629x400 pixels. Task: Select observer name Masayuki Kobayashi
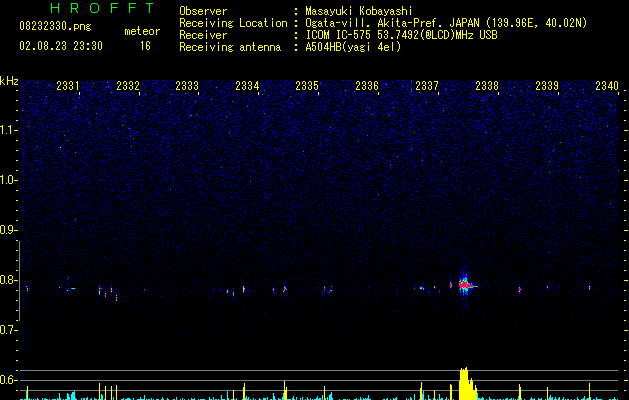[358, 11]
